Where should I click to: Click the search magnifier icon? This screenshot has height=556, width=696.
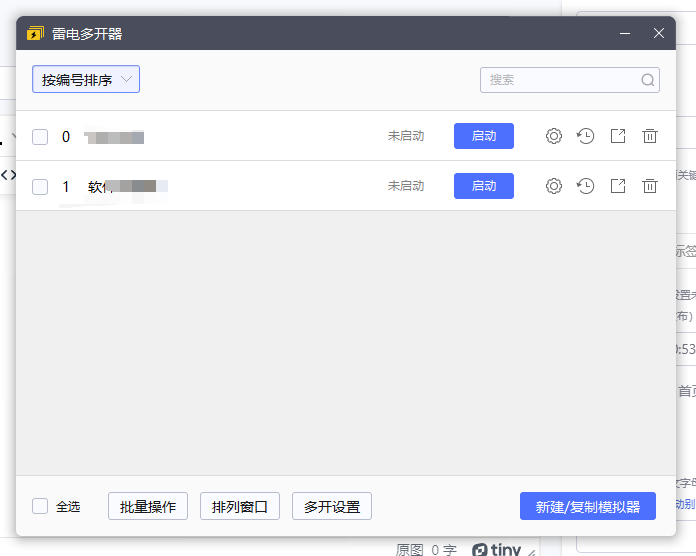[x=647, y=80]
